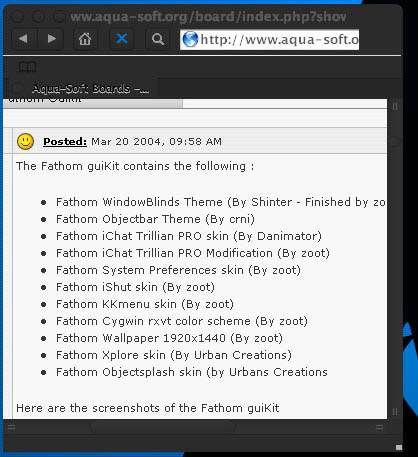This screenshot has height=457, width=418.
Task: Click the left handle of the bottom scrollbar
Action: coord(12,427)
